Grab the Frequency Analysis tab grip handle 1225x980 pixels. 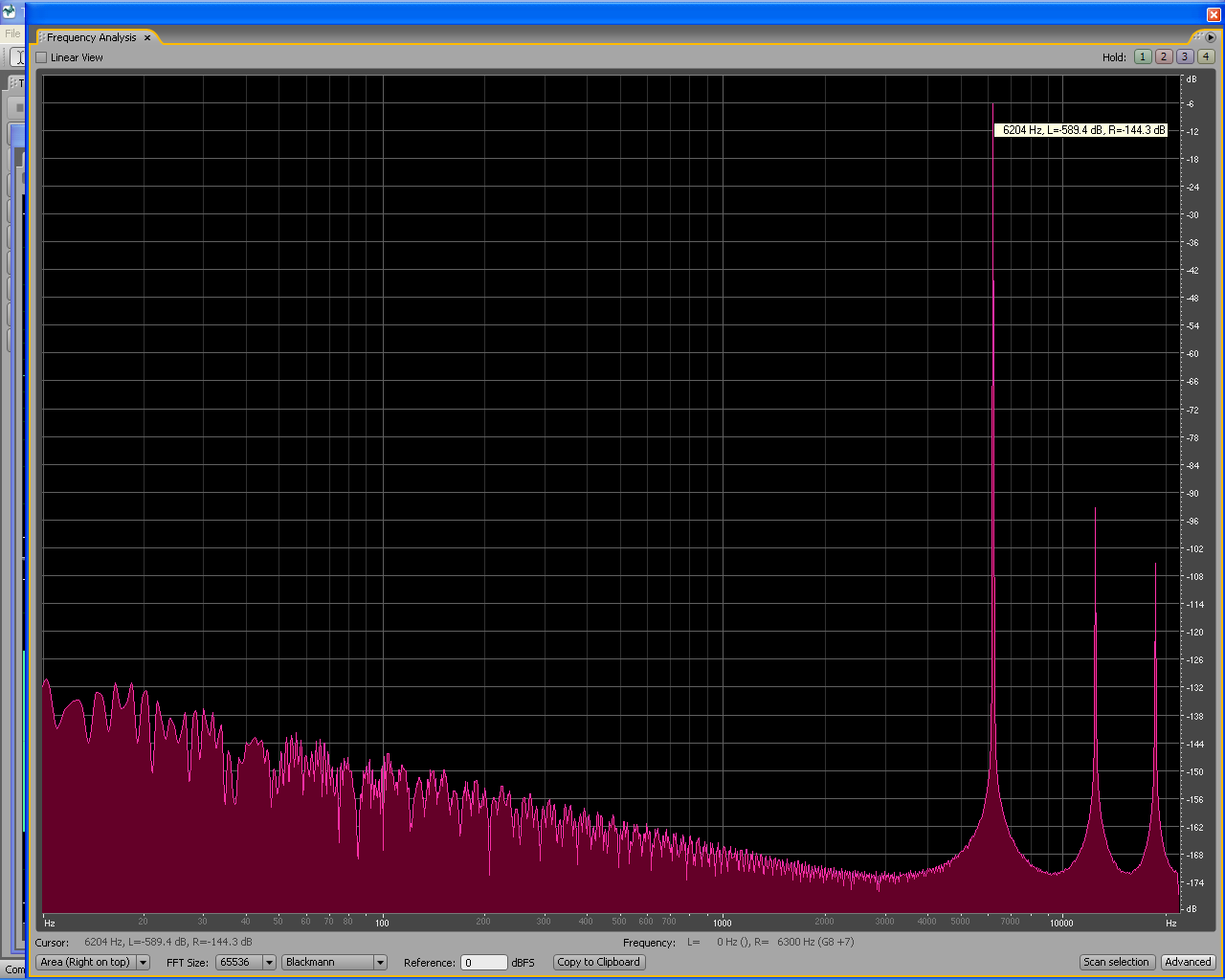point(41,38)
